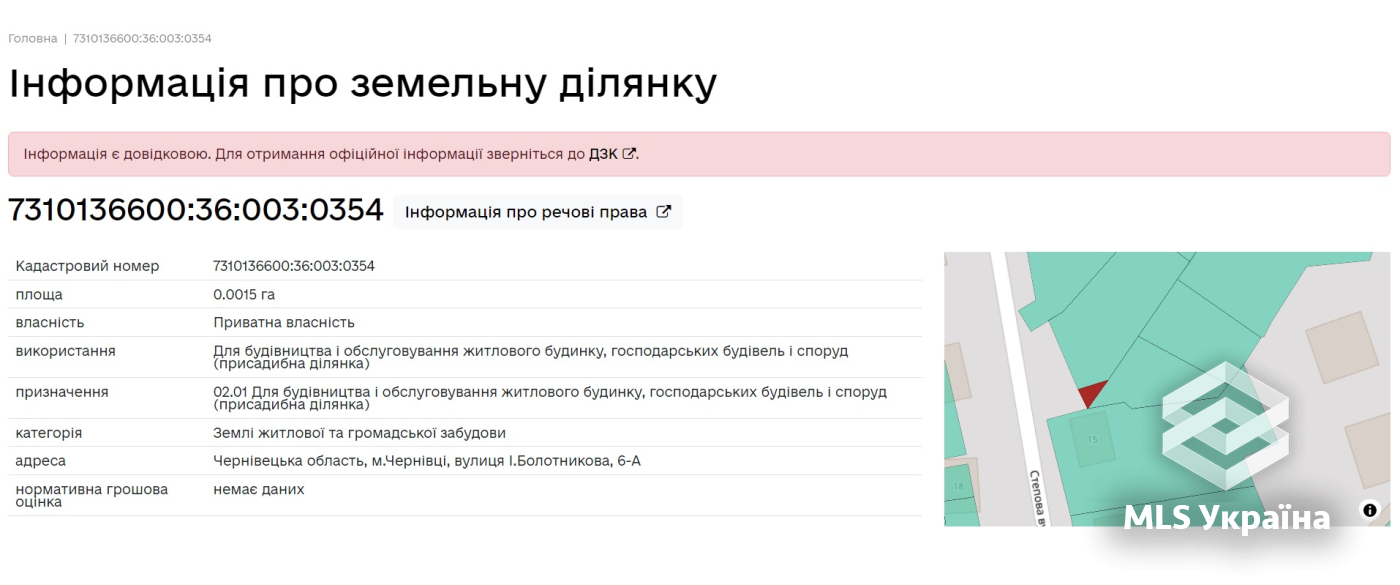This screenshot has width=1400, height=585.
Task: Click the адреса row label
Action: click(41, 461)
